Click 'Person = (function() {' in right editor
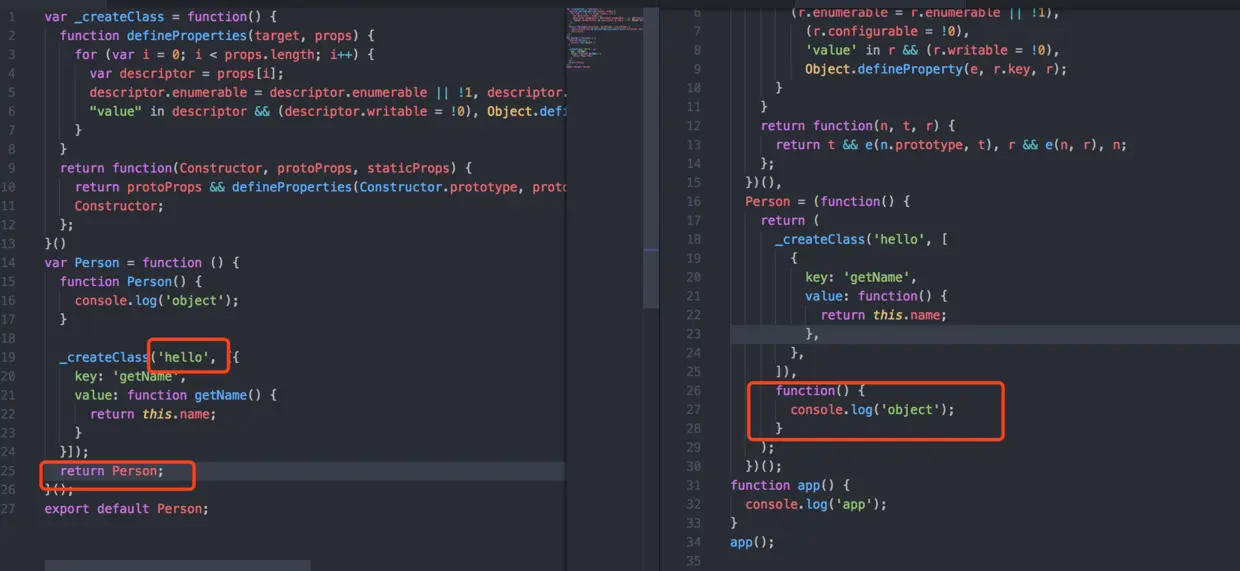Screen dimensions: 1240x571 click(x=827, y=202)
